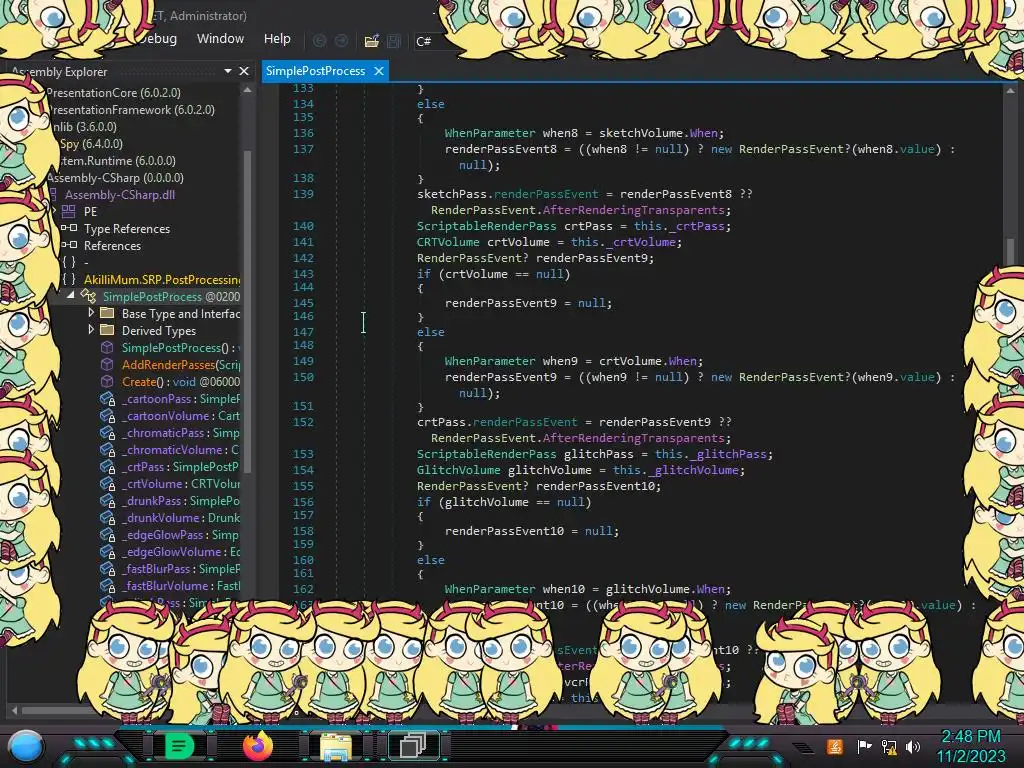
Task: Select _edgeGlowVolume field in the tree
Action: click(x=181, y=551)
